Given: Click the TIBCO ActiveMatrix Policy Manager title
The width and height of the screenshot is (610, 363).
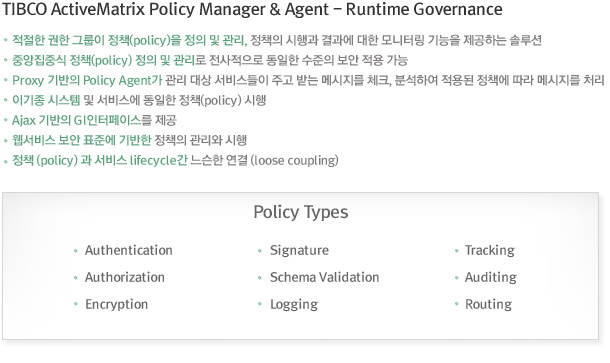Looking at the screenshot, I should 252,9.
